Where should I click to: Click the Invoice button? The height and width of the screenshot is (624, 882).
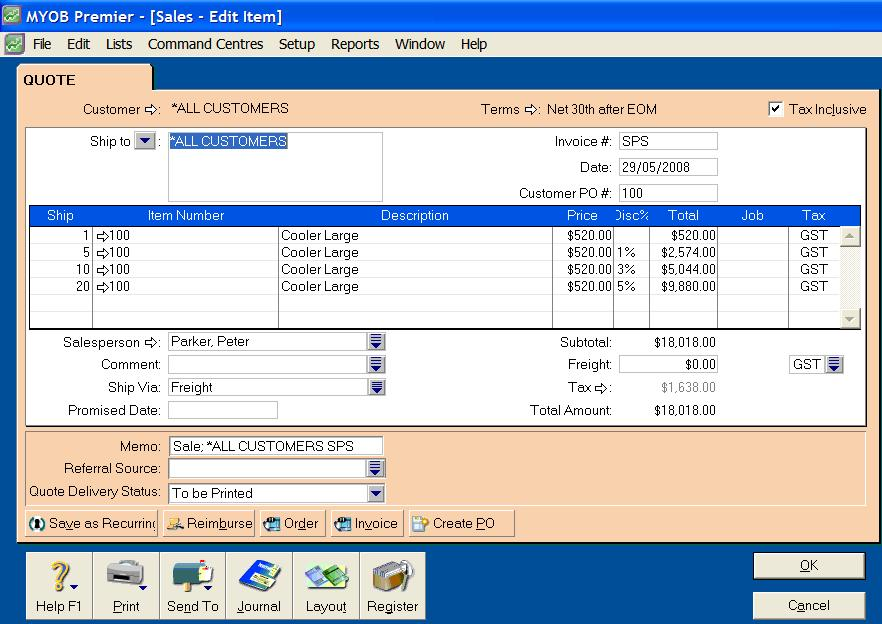tap(367, 523)
